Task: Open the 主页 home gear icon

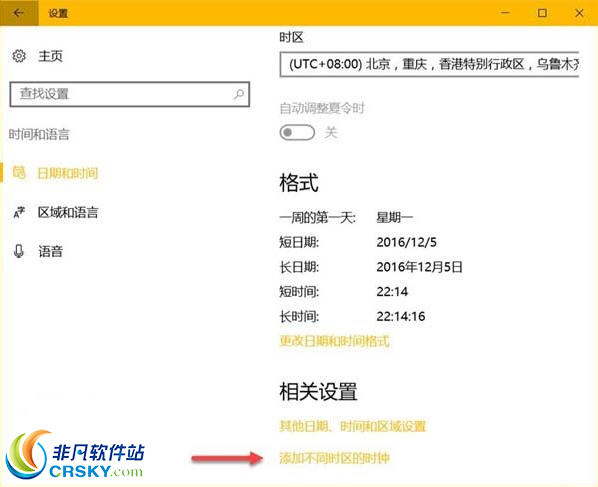Action: click(19, 56)
